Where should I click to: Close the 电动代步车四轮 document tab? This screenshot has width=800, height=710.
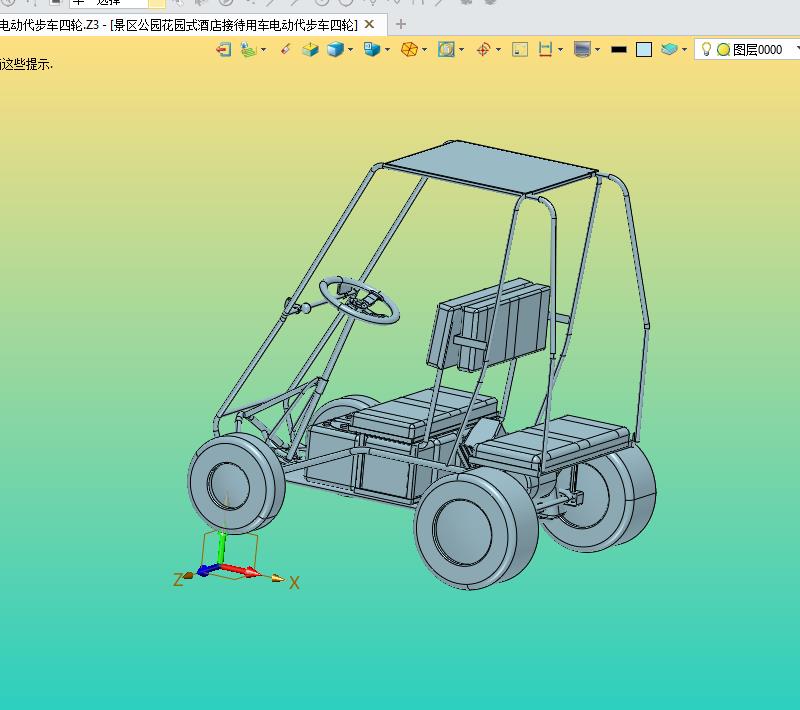(370, 24)
